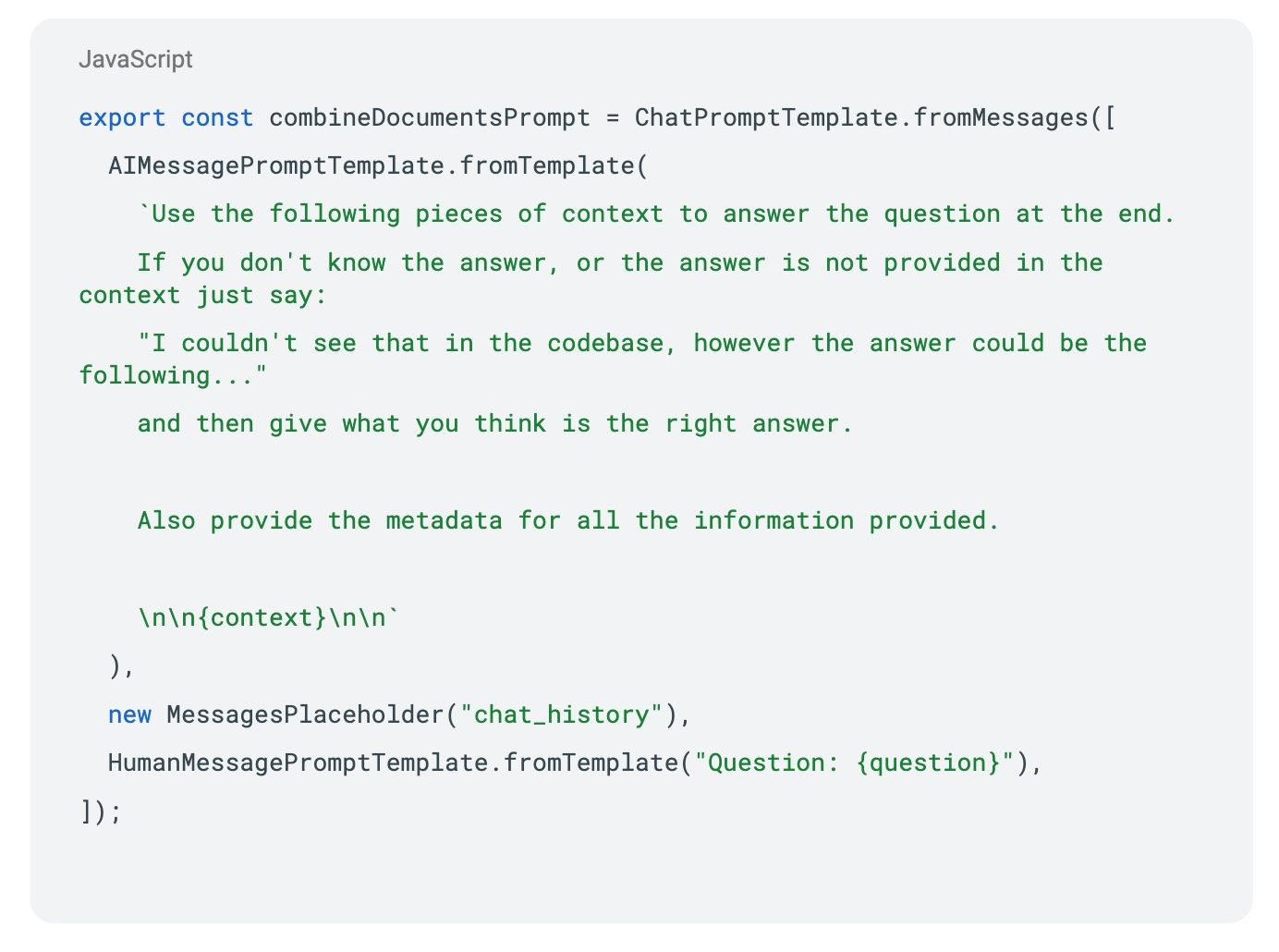The height and width of the screenshot is (952, 1279).
Task: Click the JavaScript language label
Action: pos(136,59)
